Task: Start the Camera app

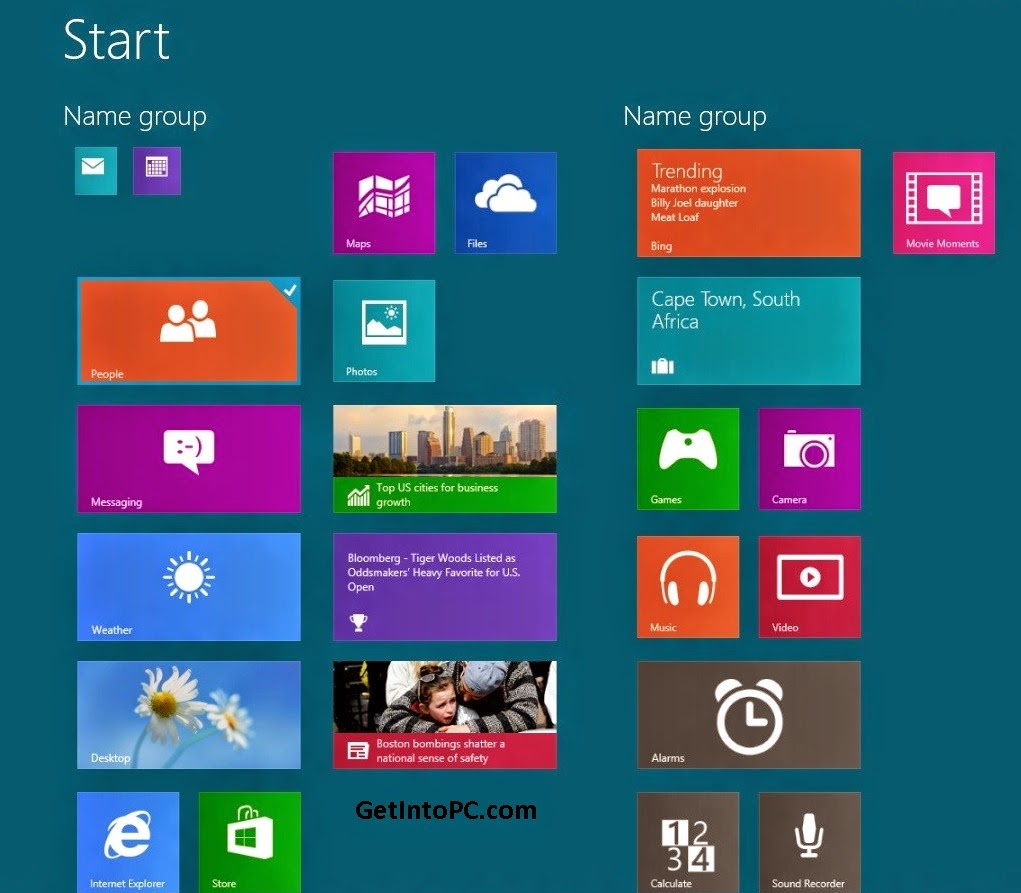Action: tap(810, 458)
